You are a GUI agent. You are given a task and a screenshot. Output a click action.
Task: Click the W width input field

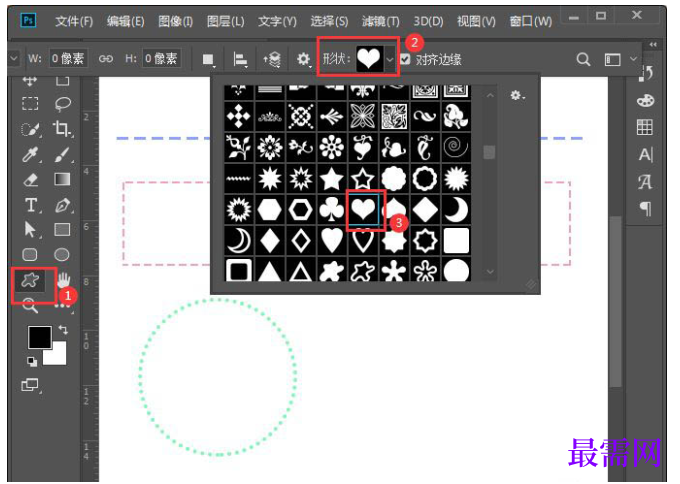[x=68, y=58]
